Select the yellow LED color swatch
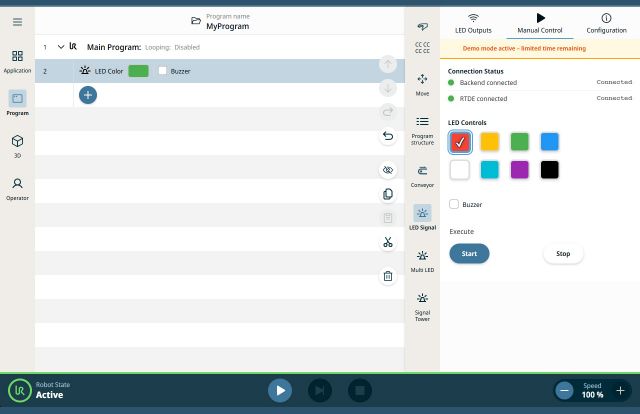Screen dimensions: 640x414 pos(489,142)
